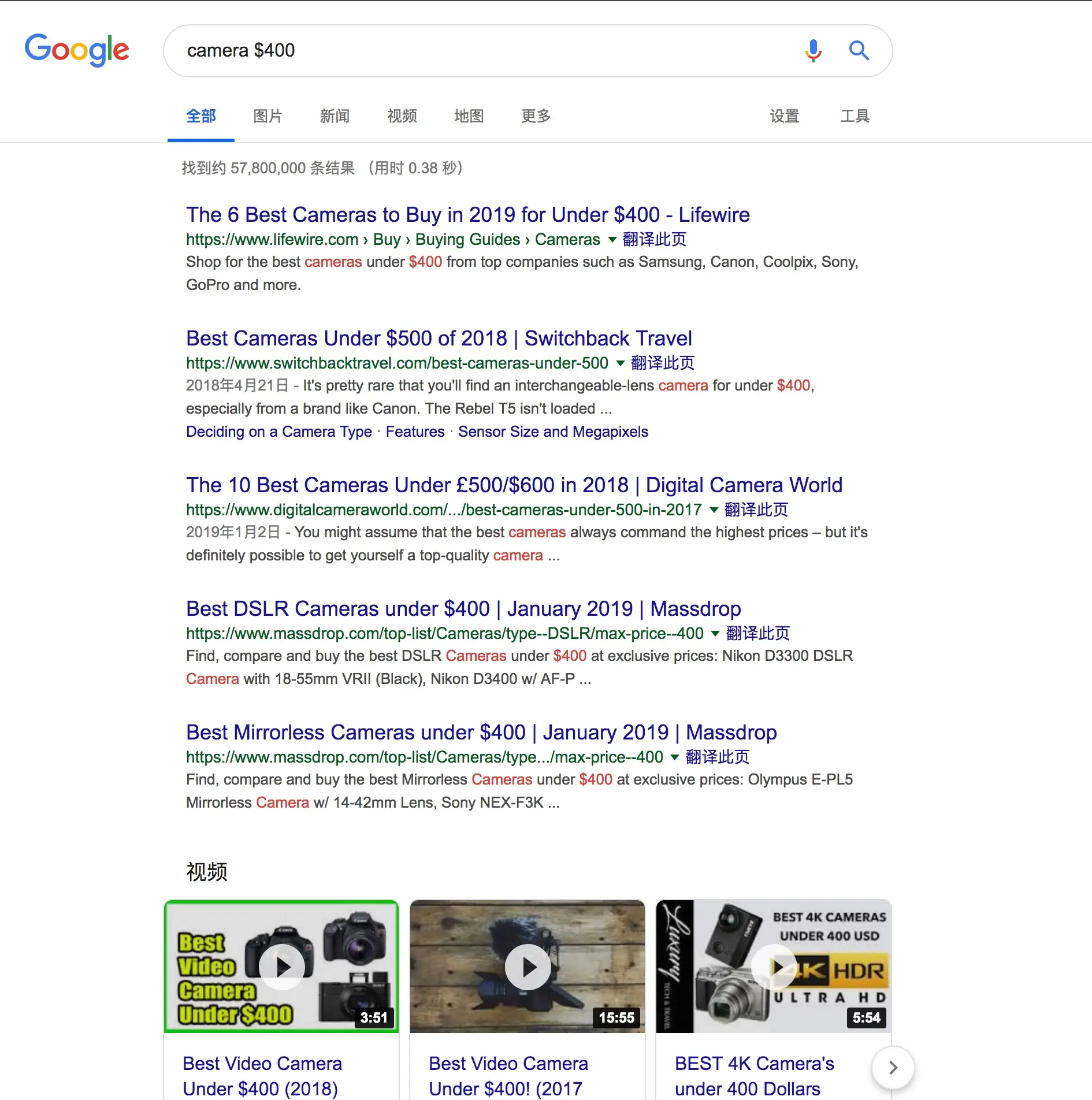The width and height of the screenshot is (1092, 1100).
Task: Click the '2019年1月2日' date text
Action: pyautogui.click(x=233, y=533)
